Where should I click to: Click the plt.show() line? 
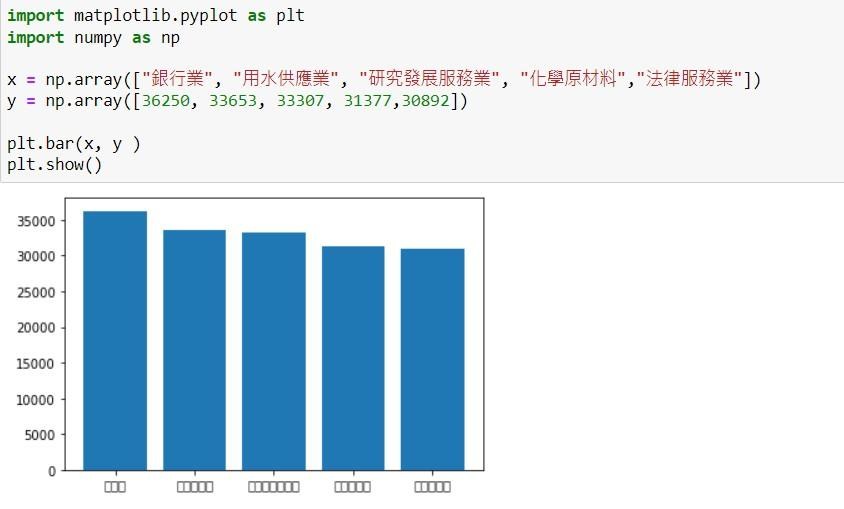coord(54,165)
